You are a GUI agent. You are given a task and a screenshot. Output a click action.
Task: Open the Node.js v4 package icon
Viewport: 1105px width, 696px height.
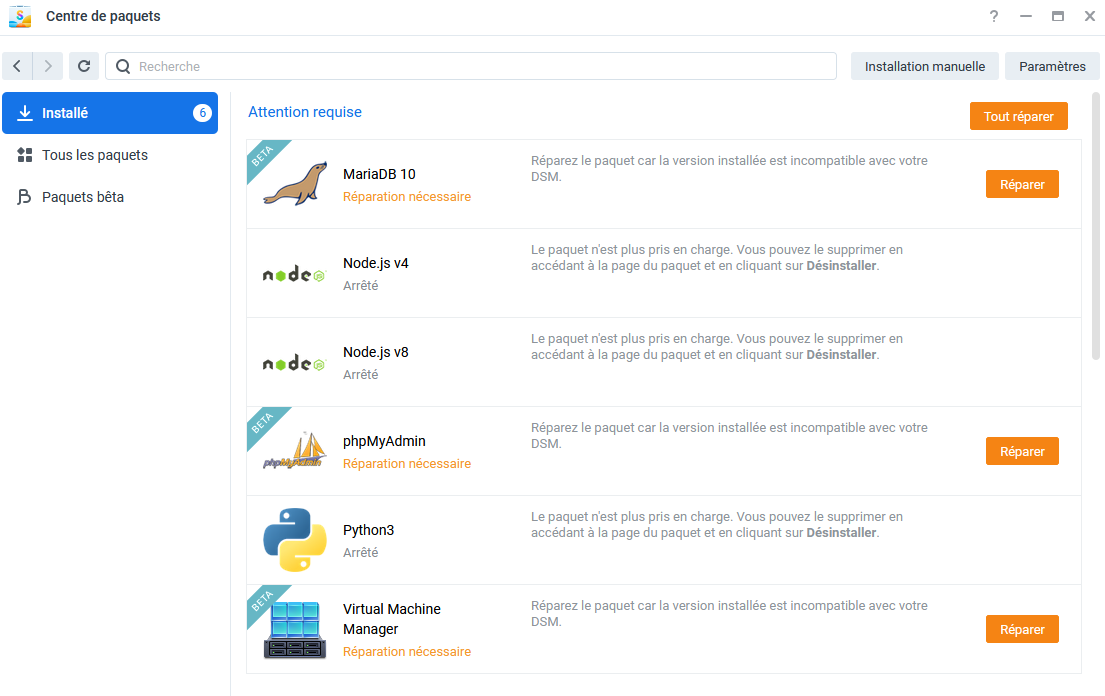click(295, 274)
